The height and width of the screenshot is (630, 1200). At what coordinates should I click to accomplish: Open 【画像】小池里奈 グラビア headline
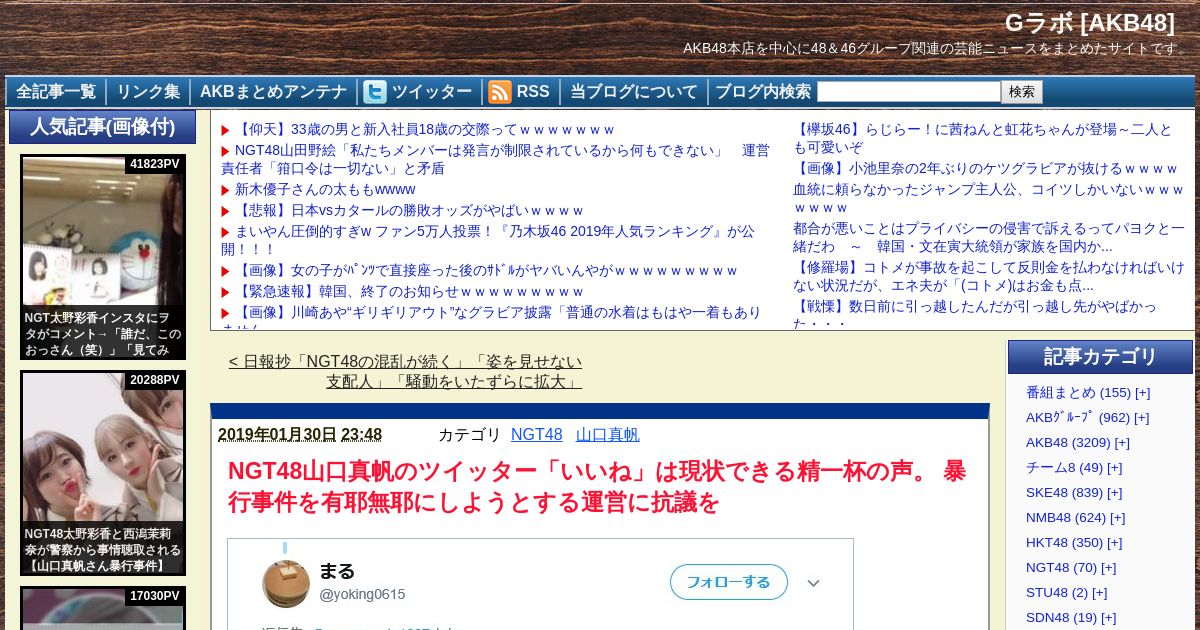point(985,168)
